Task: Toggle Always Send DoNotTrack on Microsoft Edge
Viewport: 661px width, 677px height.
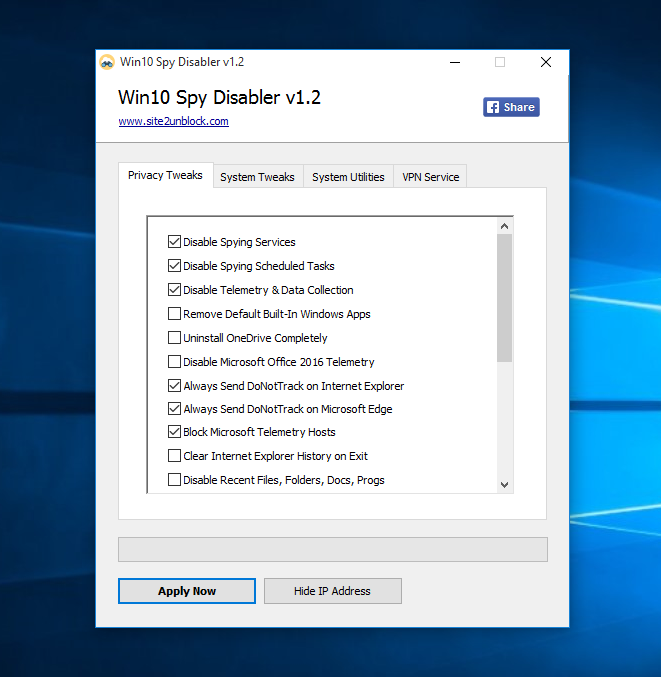Action: [174, 408]
